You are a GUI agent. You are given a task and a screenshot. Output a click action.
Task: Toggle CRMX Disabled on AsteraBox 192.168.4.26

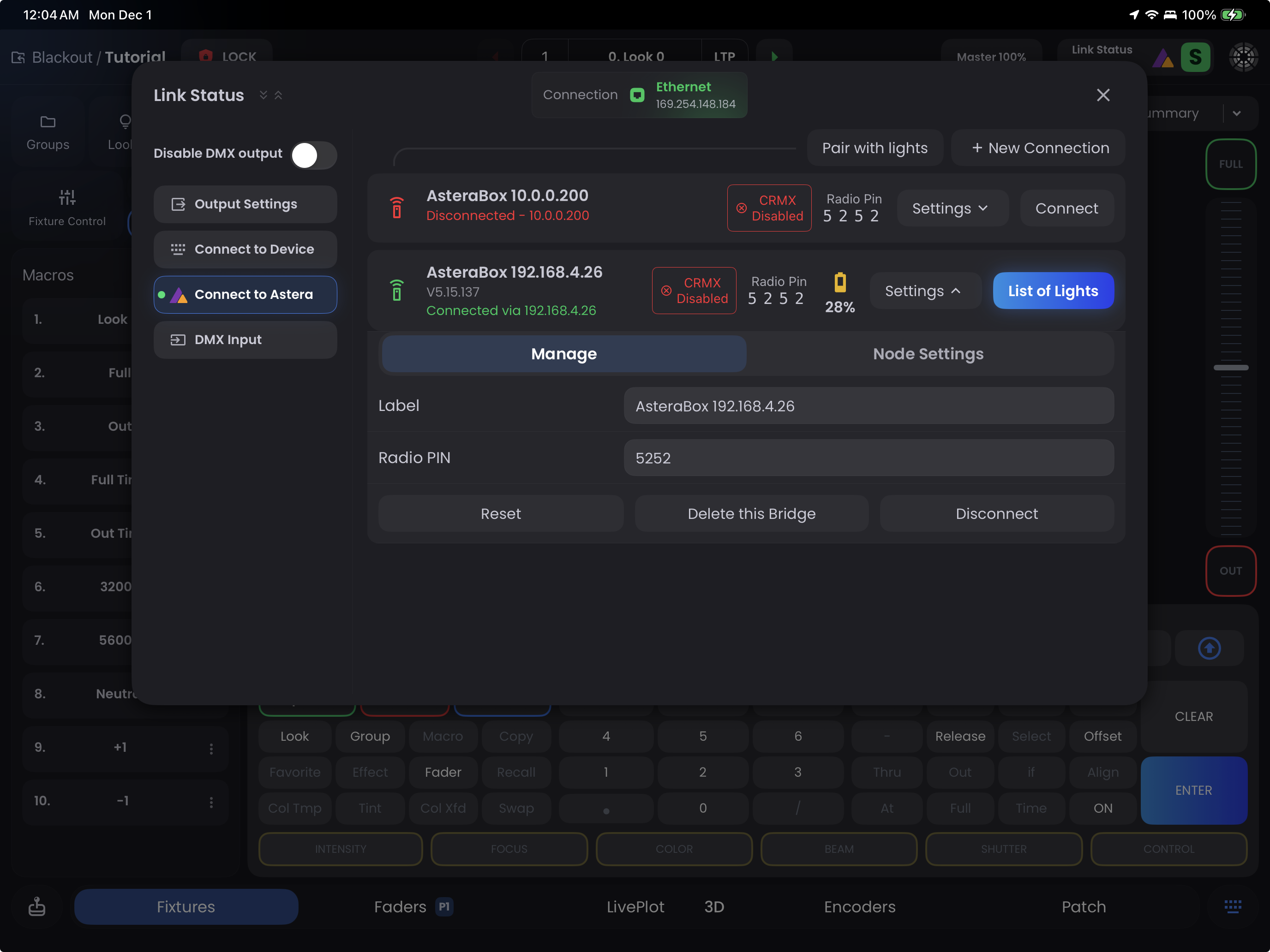click(694, 291)
